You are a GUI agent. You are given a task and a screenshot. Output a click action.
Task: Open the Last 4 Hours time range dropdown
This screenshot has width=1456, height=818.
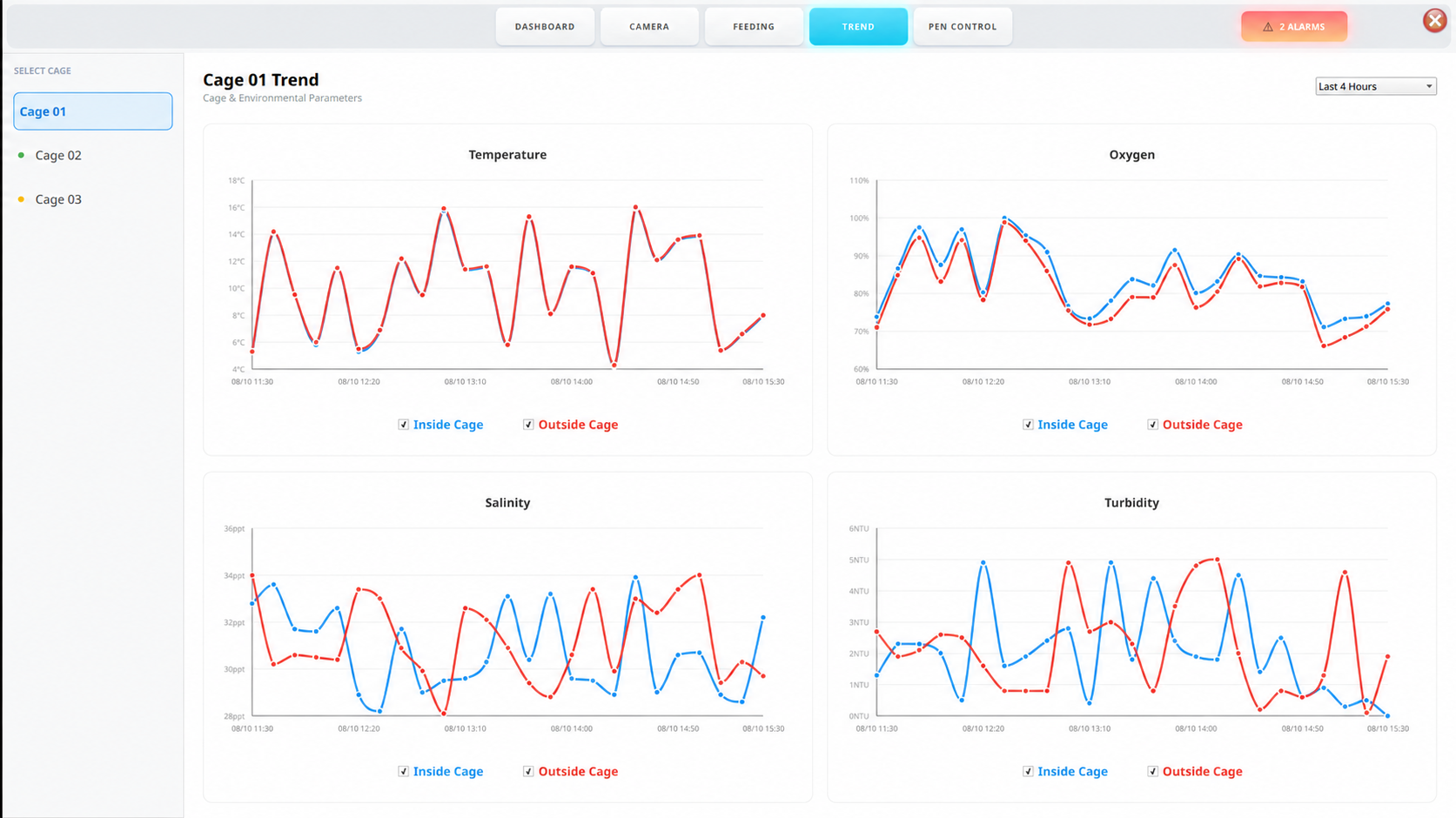pyautogui.click(x=1375, y=86)
